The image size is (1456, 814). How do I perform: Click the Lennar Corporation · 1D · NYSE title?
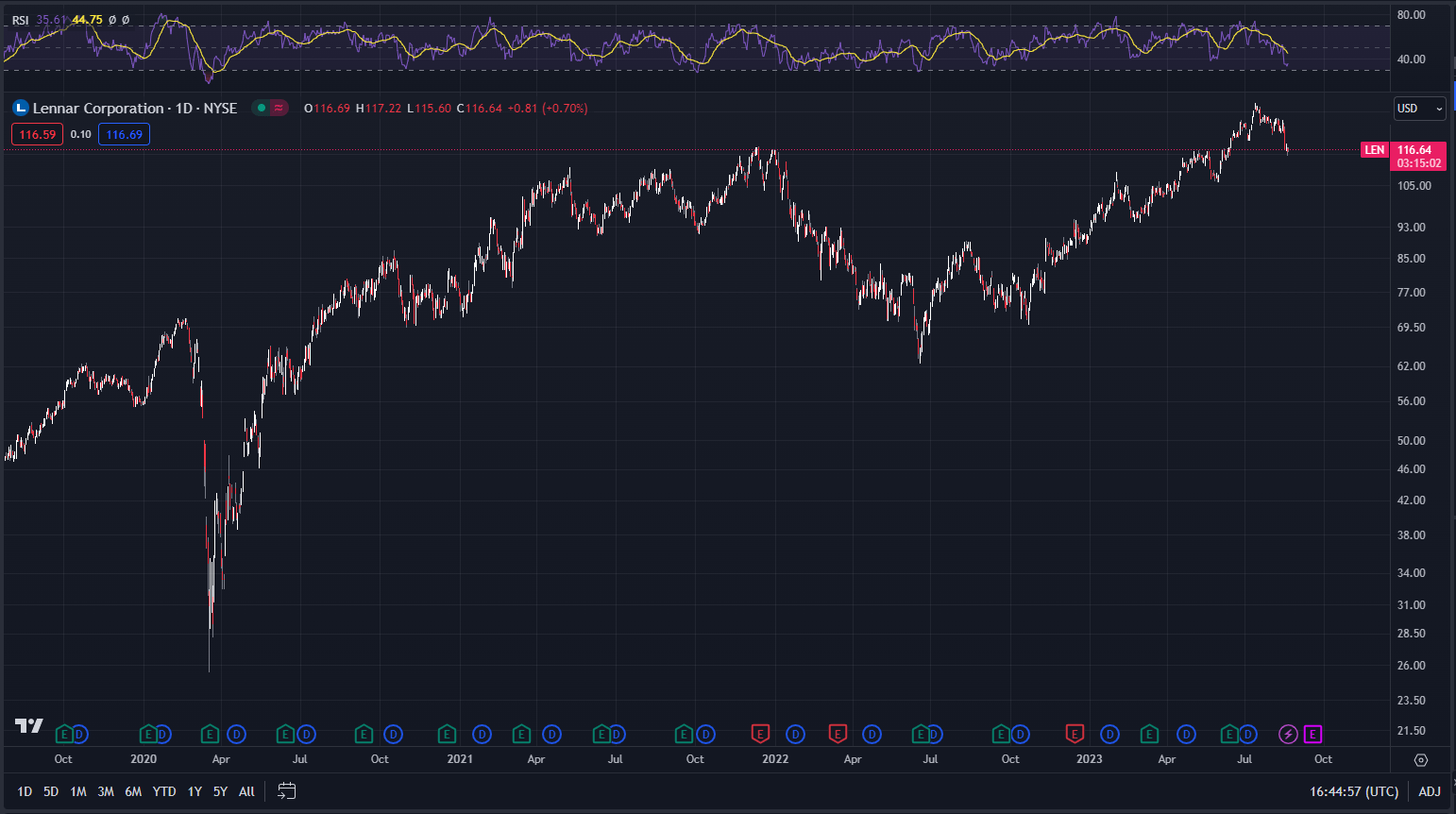(x=135, y=109)
